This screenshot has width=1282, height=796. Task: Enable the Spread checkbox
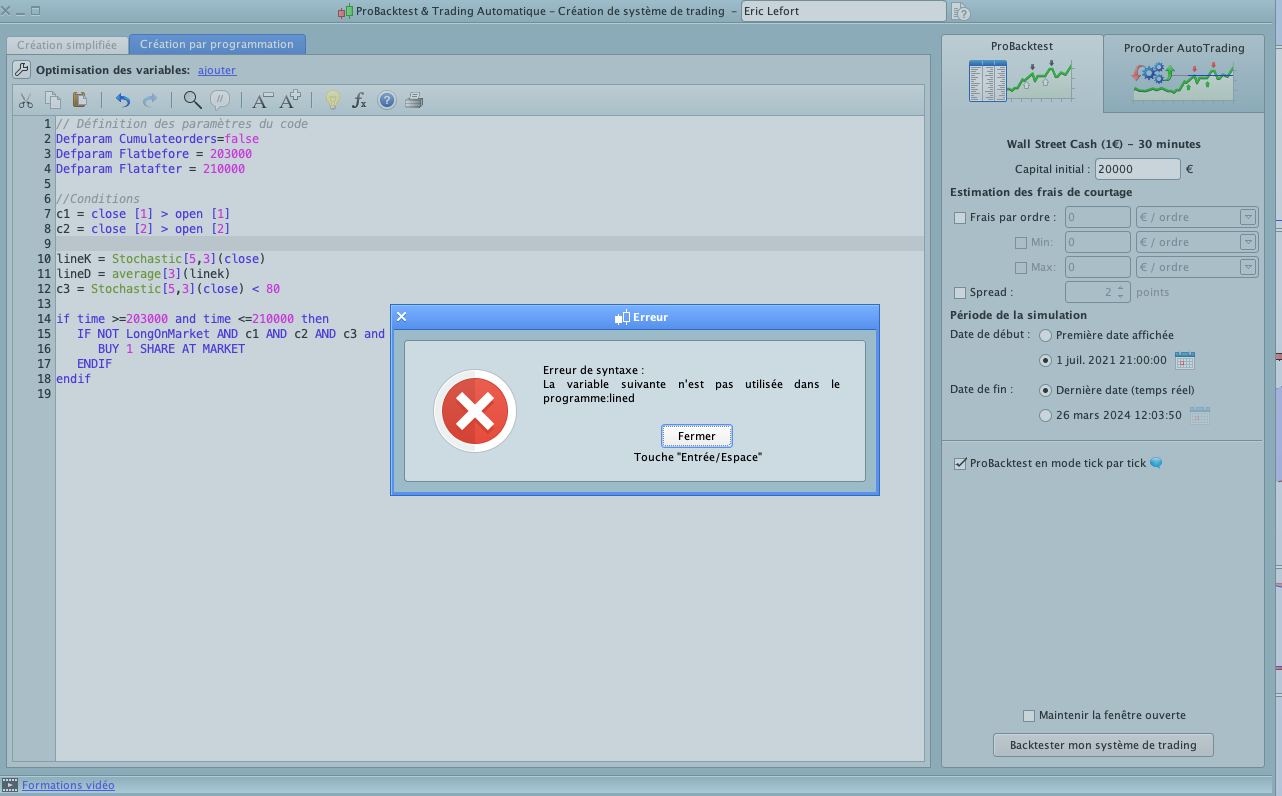click(960, 292)
